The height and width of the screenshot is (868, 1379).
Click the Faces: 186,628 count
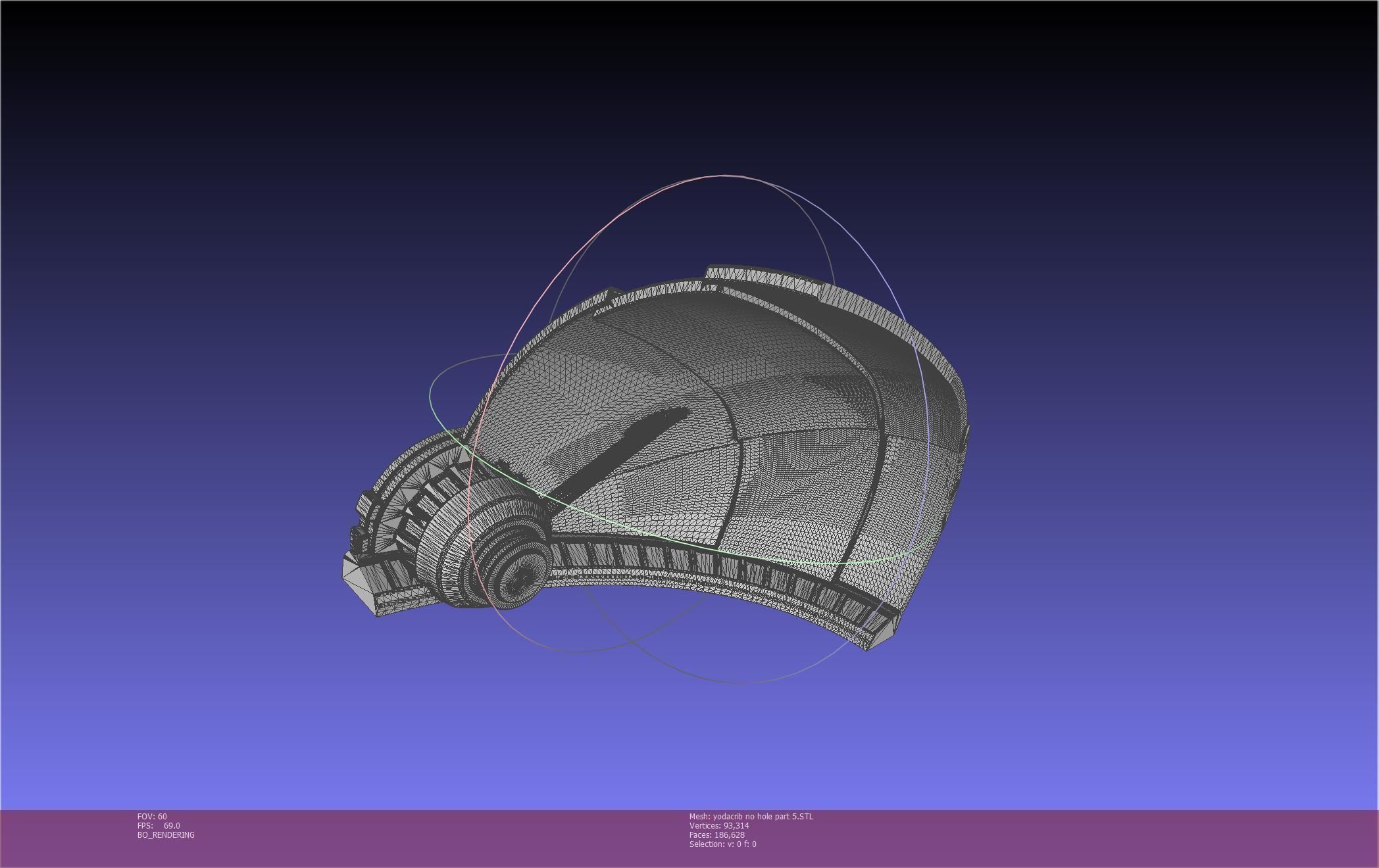(x=716, y=834)
